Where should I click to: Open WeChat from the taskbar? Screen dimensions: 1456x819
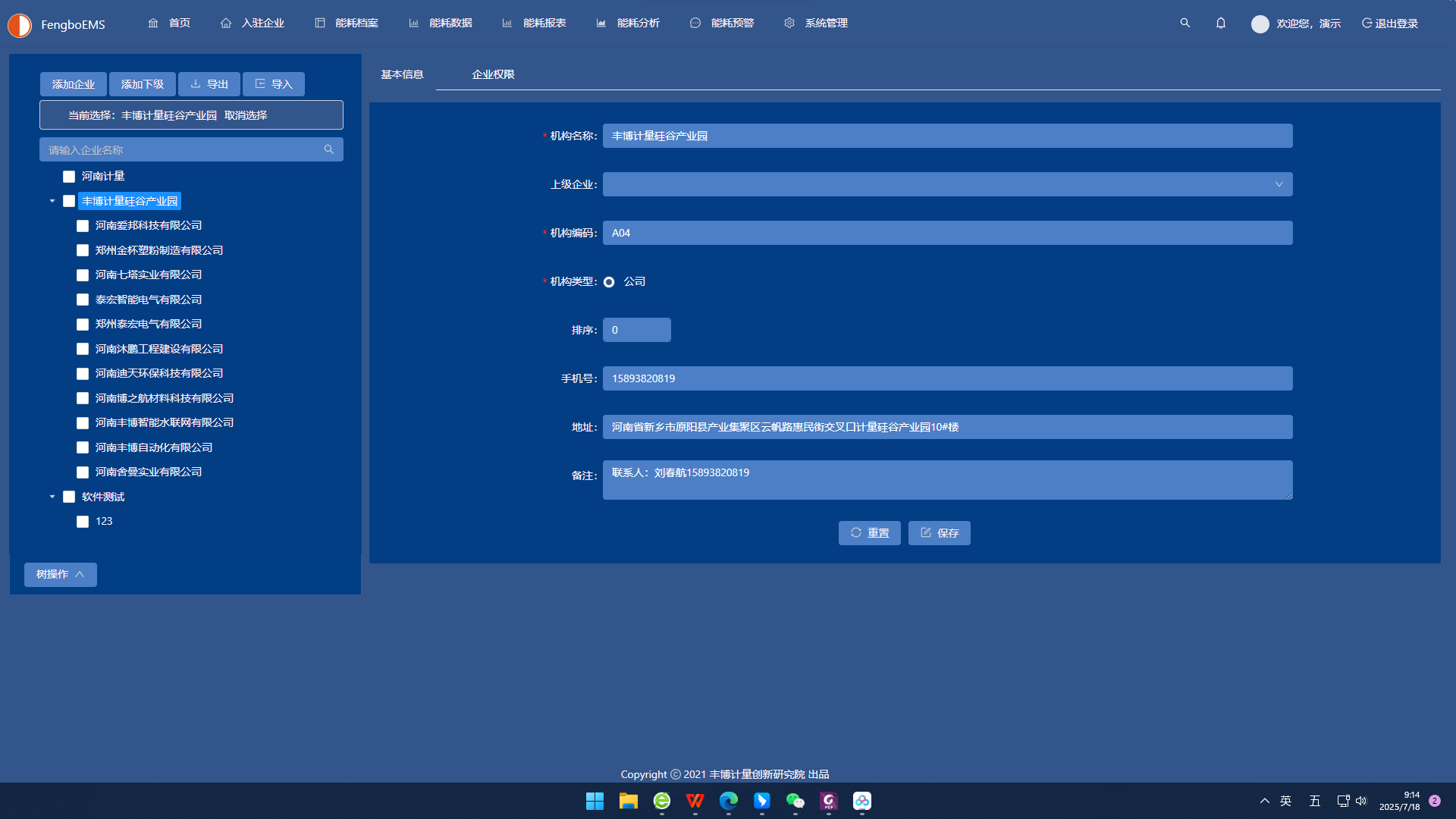(795, 801)
